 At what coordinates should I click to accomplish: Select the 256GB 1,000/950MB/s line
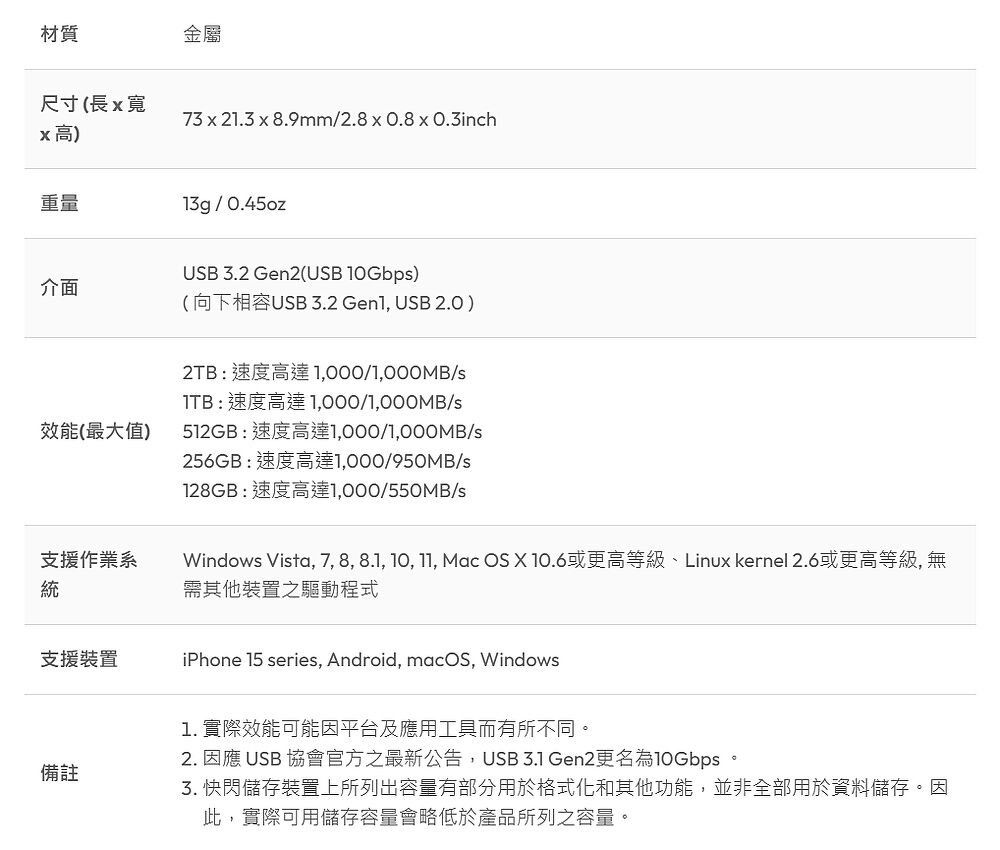click(327, 461)
